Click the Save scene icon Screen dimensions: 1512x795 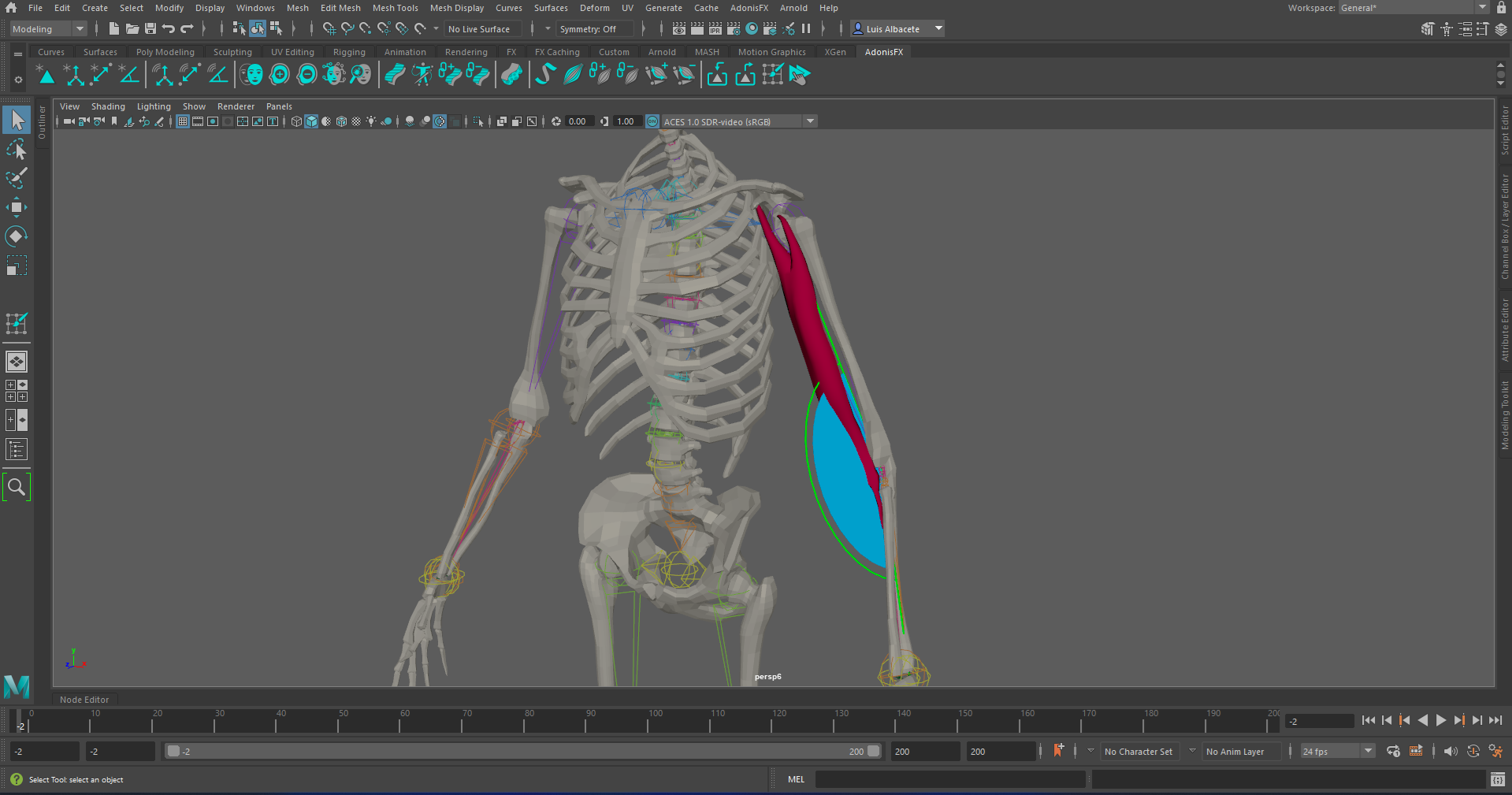[150, 29]
